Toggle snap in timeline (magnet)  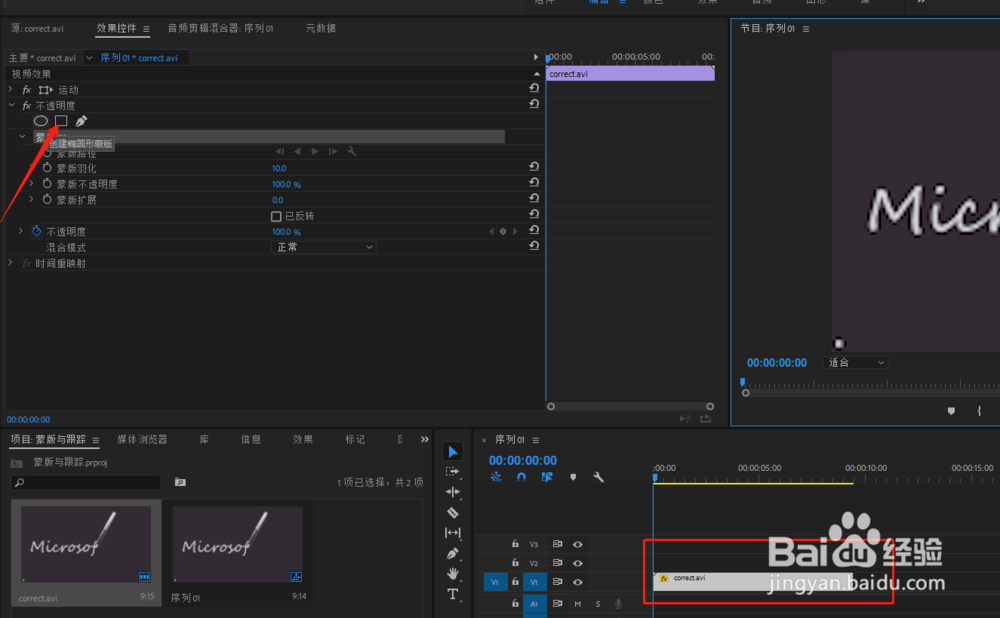coord(521,477)
